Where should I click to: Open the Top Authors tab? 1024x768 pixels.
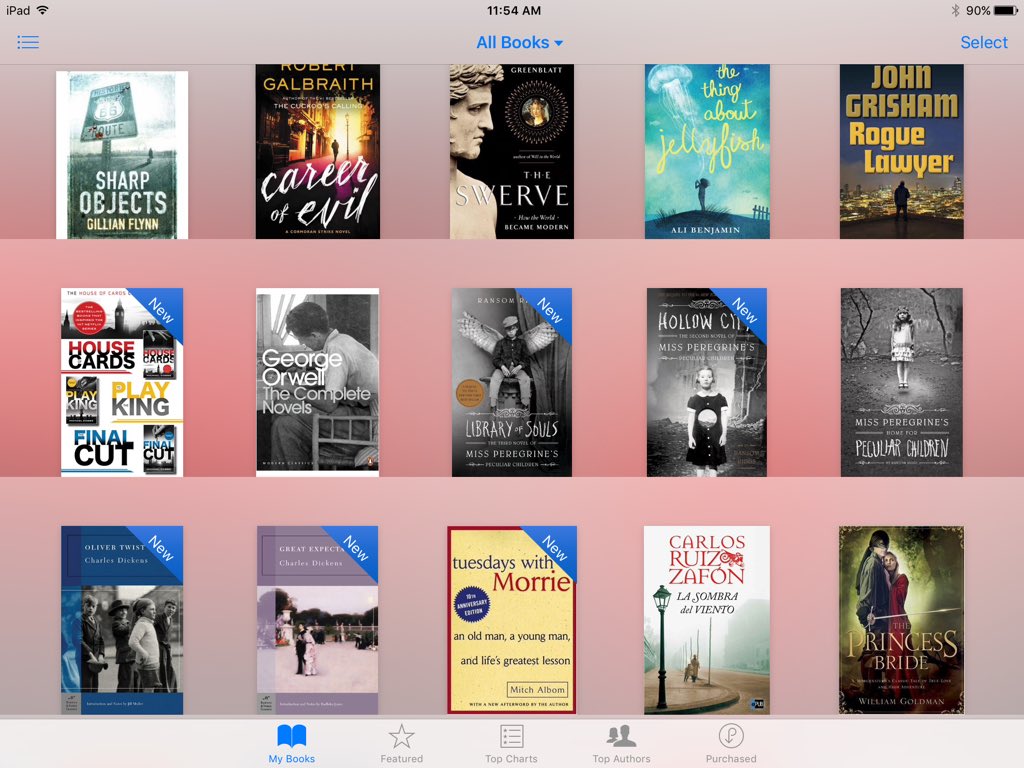(x=621, y=743)
